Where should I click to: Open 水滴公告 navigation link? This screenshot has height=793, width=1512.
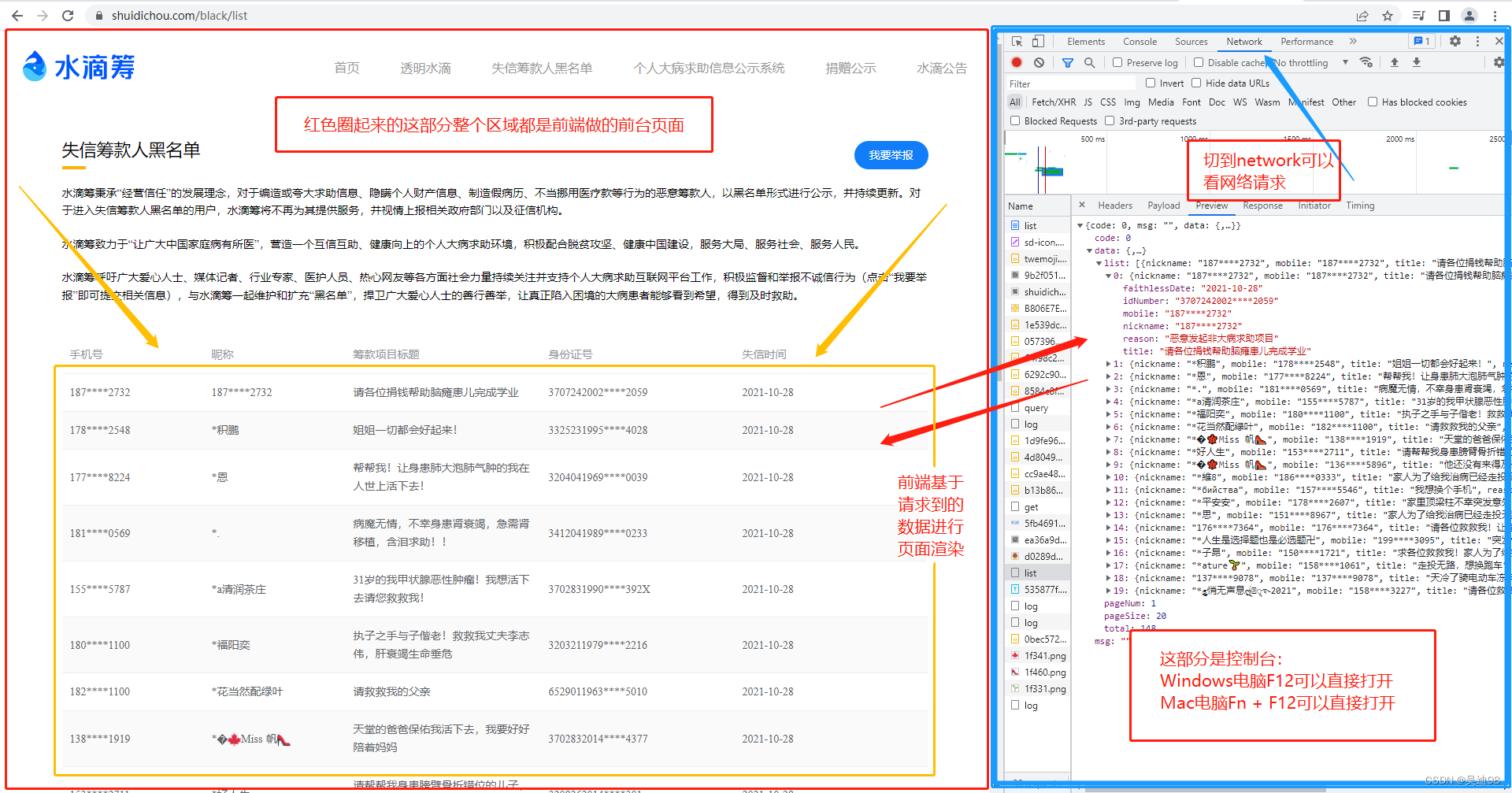pos(942,69)
